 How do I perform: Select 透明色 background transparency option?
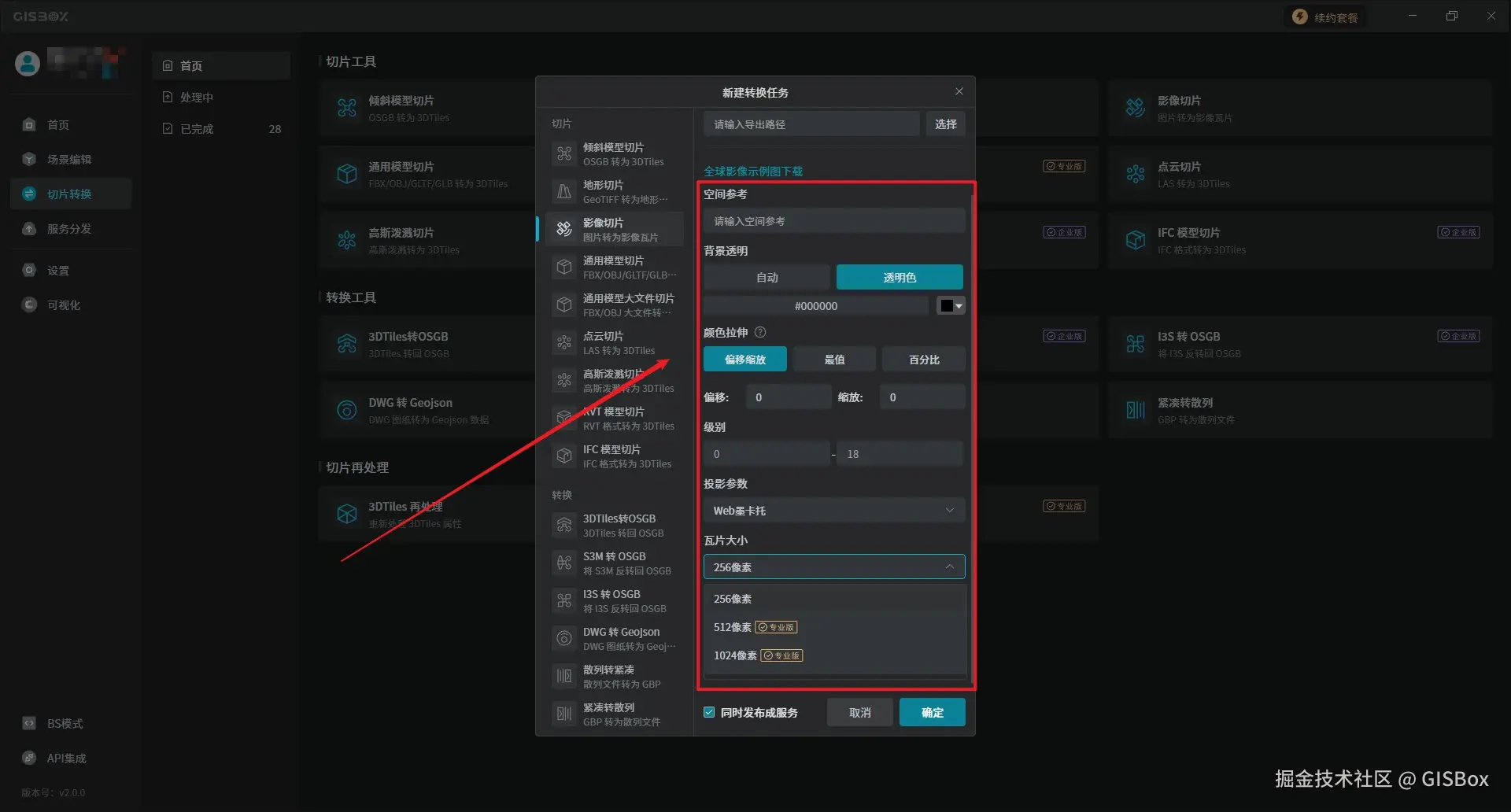[x=900, y=278]
